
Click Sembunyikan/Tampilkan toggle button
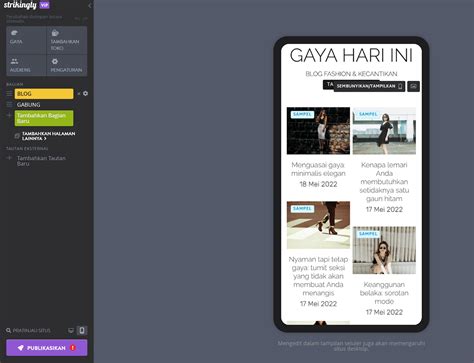(x=369, y=86)
